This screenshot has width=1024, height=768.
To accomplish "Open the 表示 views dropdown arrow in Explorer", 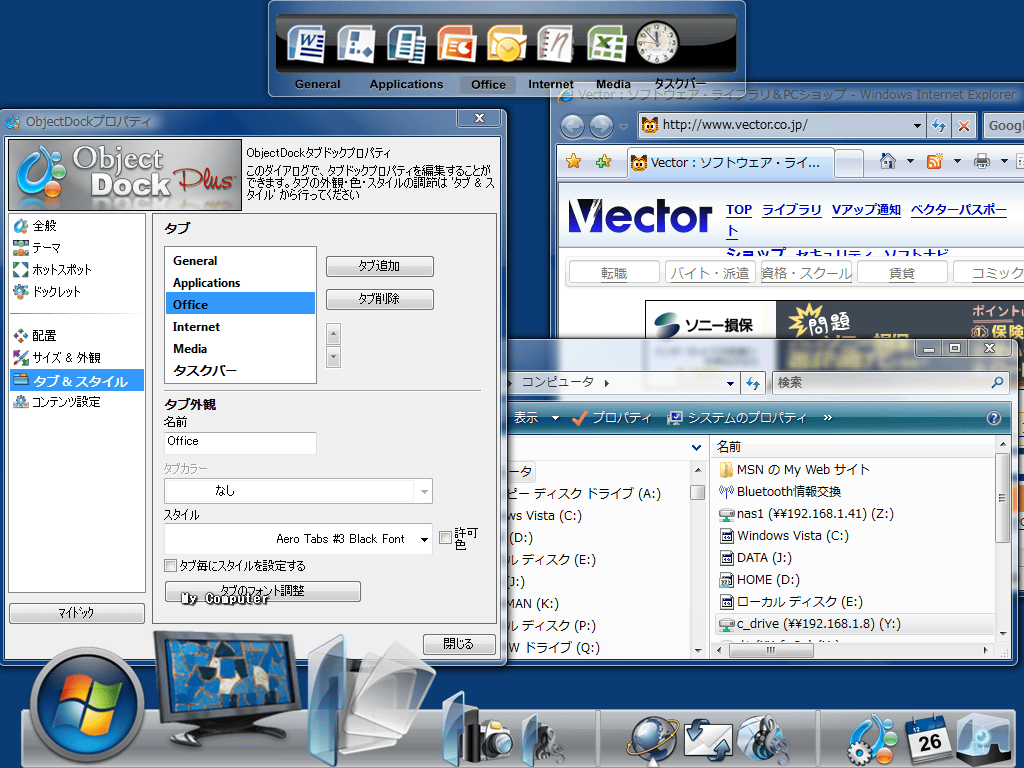I will 555,418.
